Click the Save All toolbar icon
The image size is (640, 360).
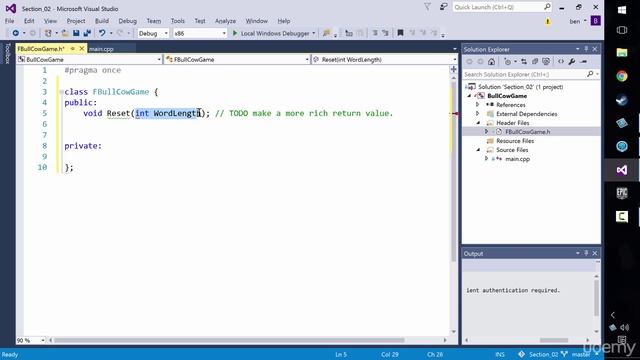pos(87,33)
